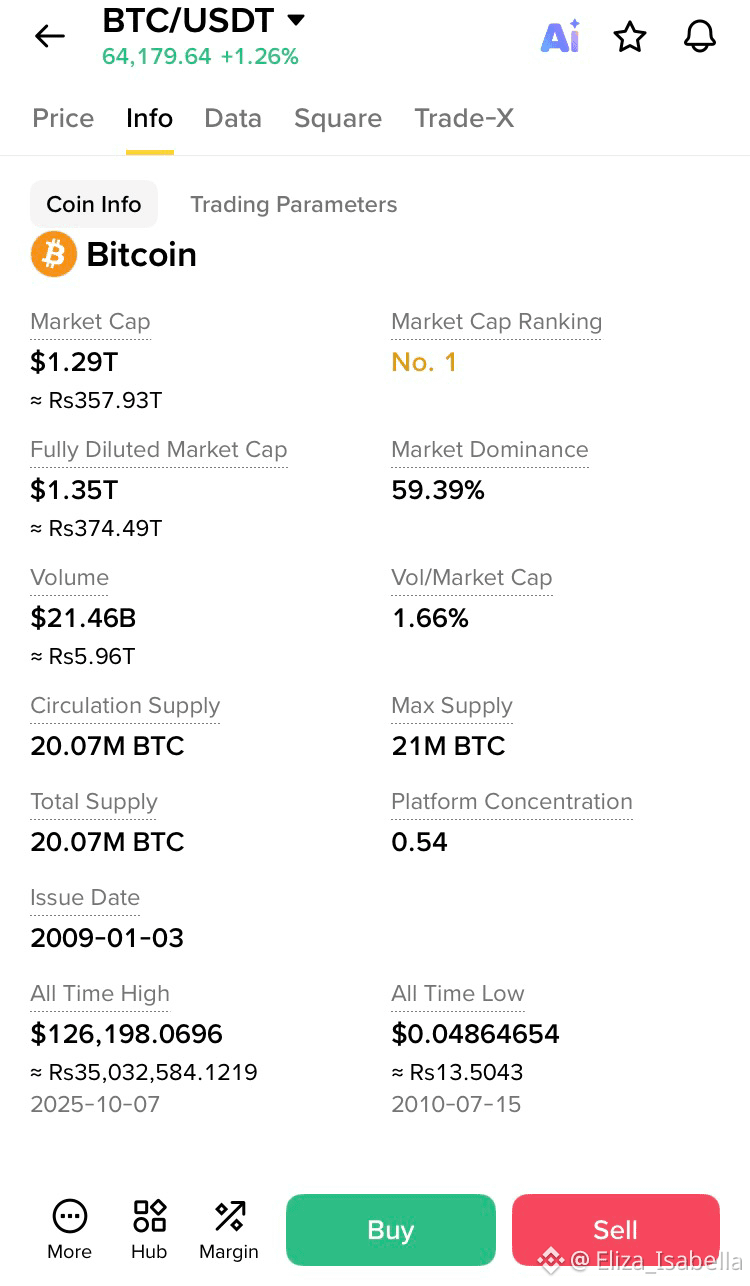Show explanation for Market Dominance label
Viewport: 750px width, 1286px height.
pyautogui.click(x=490, y=450)
